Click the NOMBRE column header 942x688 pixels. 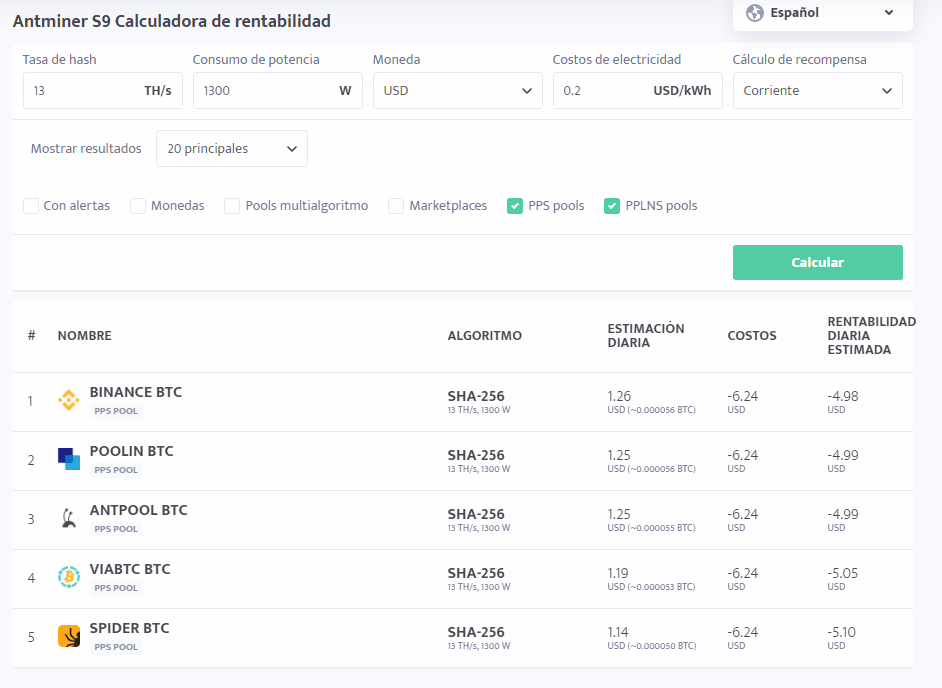[85, 335]
